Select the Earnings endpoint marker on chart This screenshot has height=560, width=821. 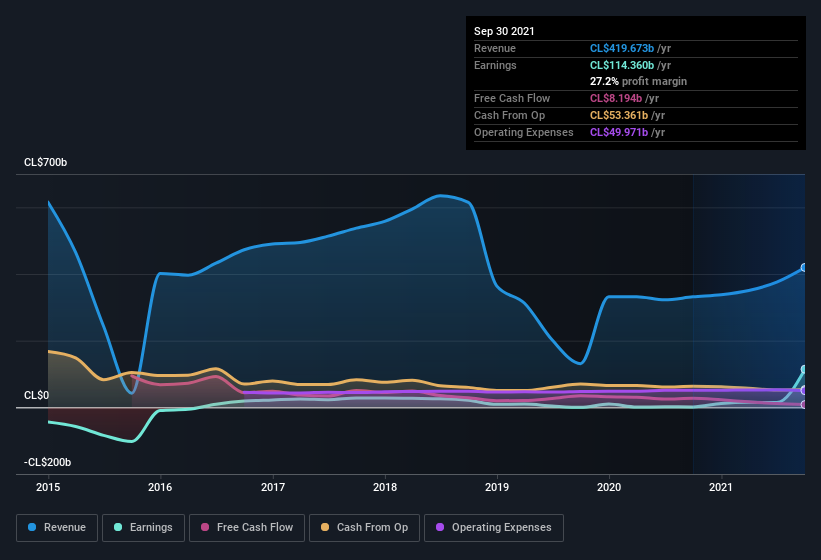click(x=804, y=369)
